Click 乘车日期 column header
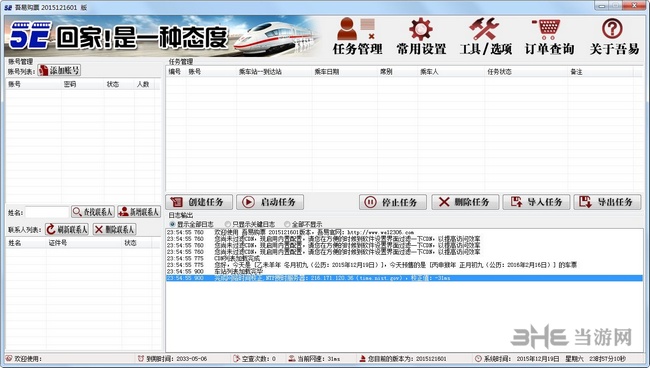The width and height of the screenshot is (650, 368). (344, 72)
